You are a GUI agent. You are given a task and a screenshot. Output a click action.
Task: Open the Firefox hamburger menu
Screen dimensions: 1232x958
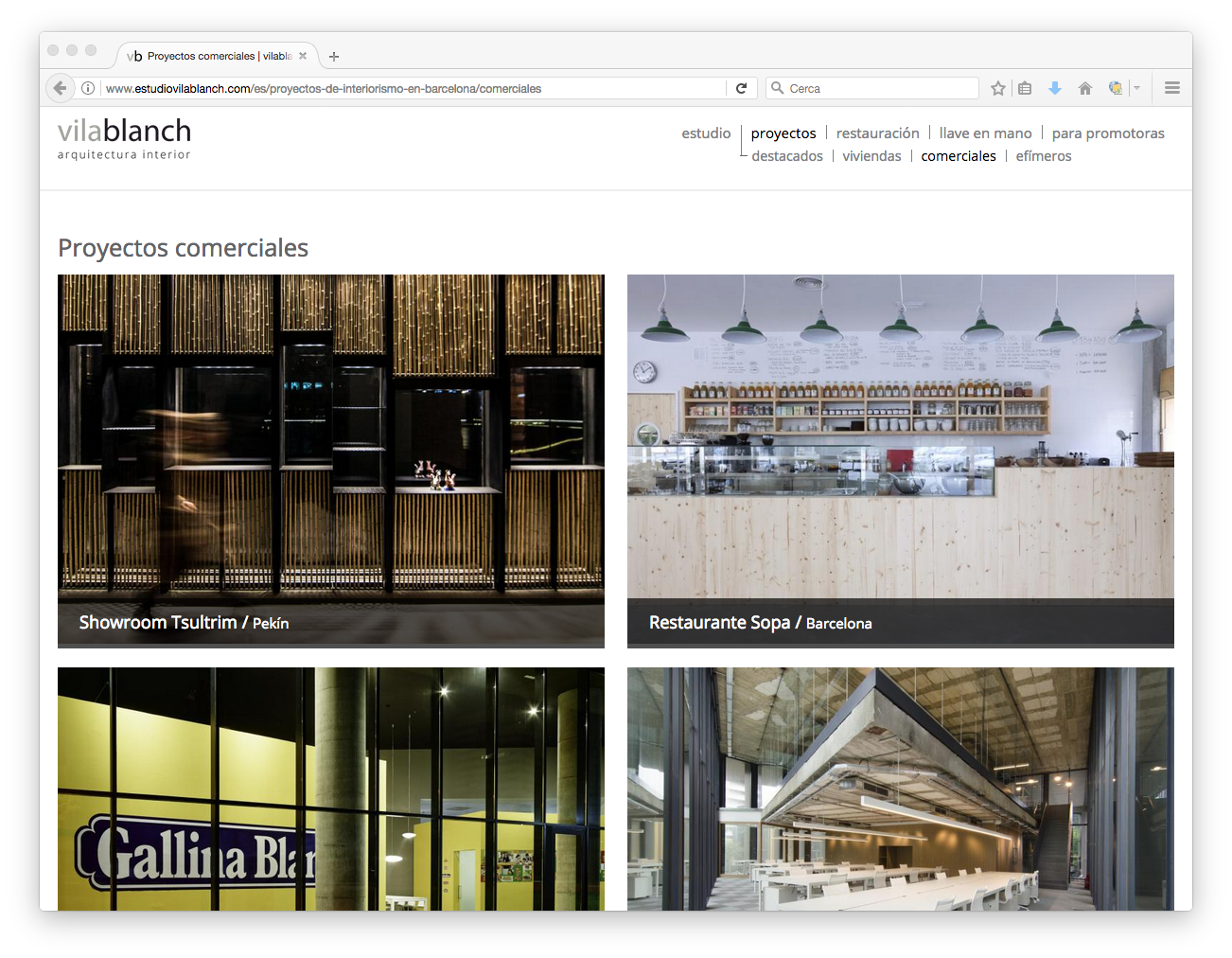[1172, 88]
